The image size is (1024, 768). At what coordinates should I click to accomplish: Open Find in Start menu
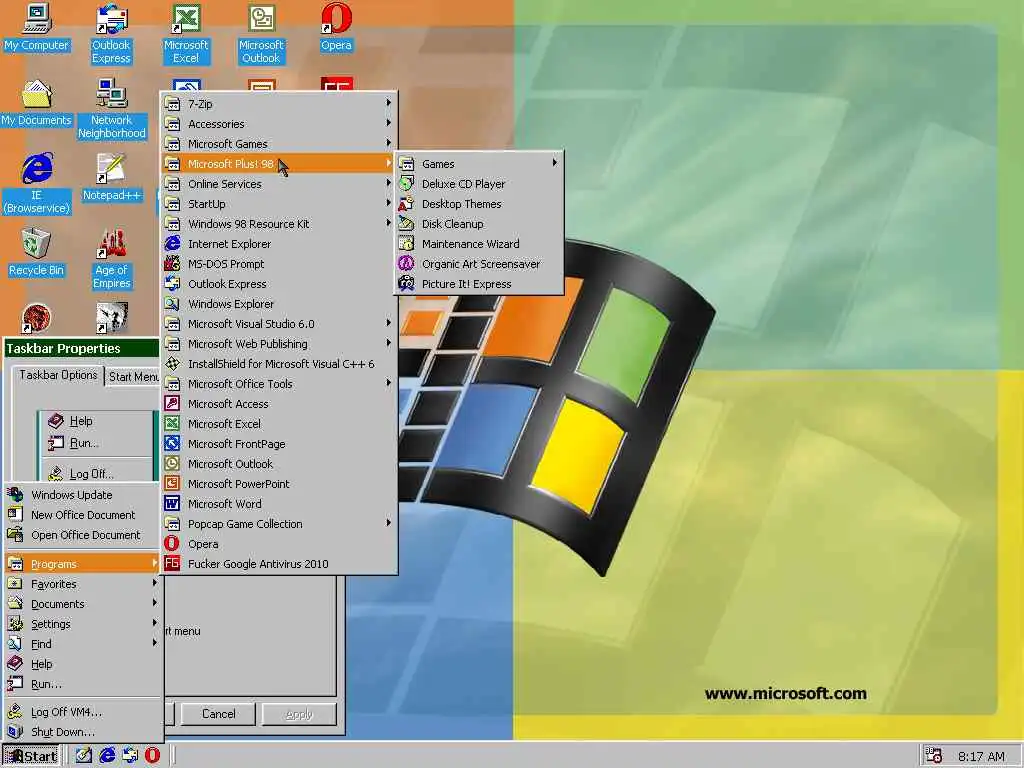click(x=82, y=644)
